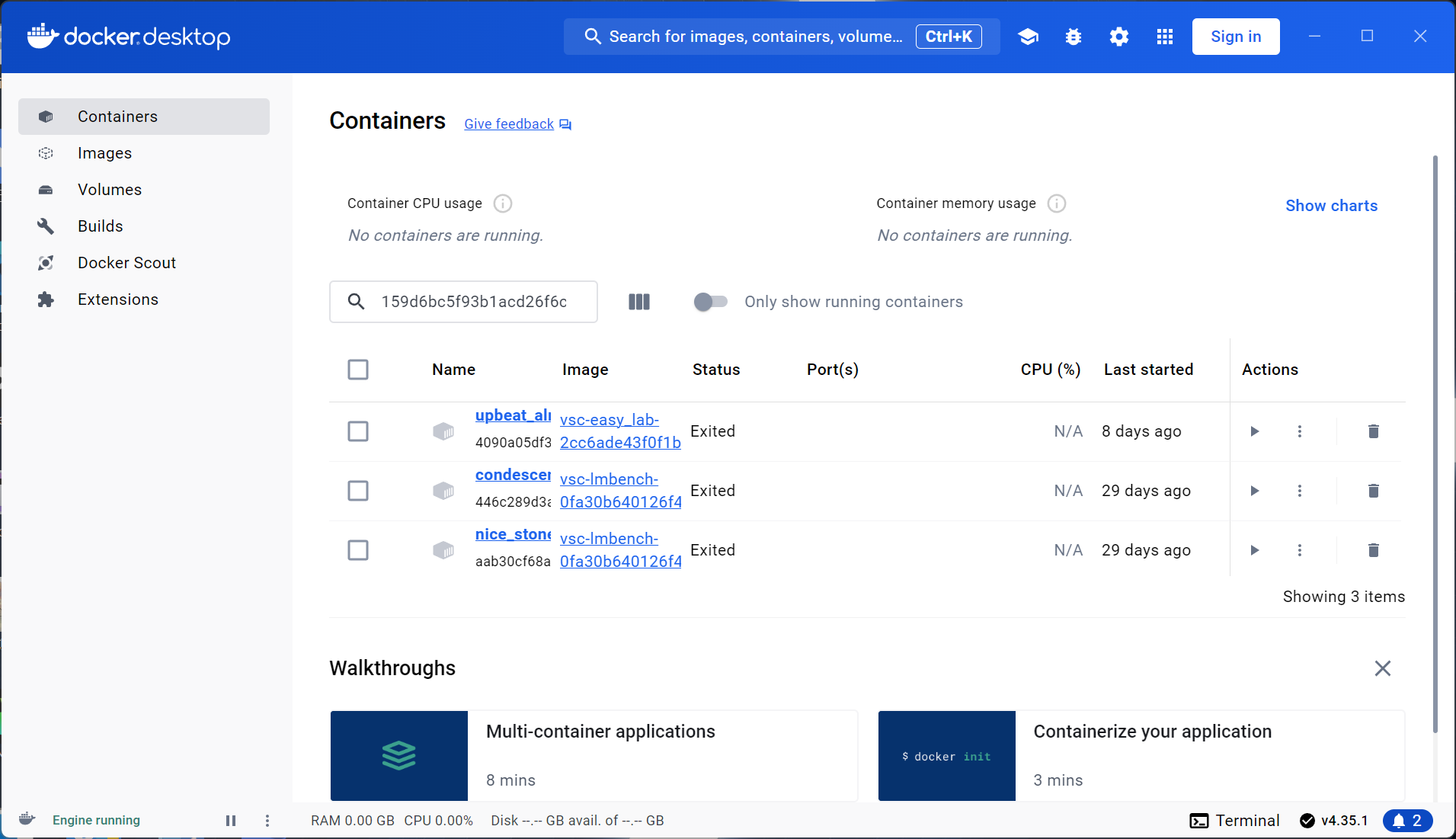Image resolution: width=1456 pixels, height=839 pixels.
Task: Delete the upbeat_al container
Action: [1374, 431]
